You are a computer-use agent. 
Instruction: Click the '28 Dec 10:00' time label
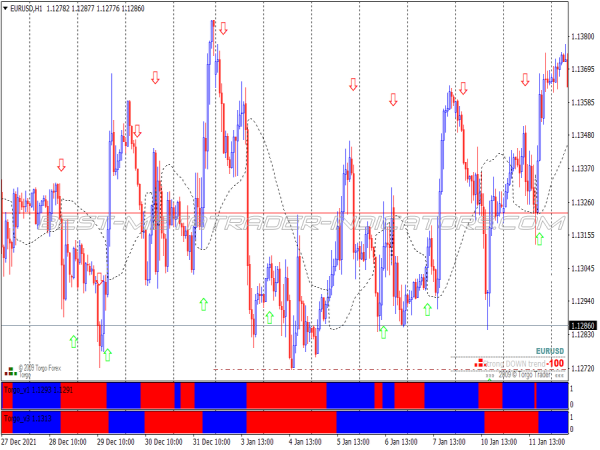tap(68, 442)
